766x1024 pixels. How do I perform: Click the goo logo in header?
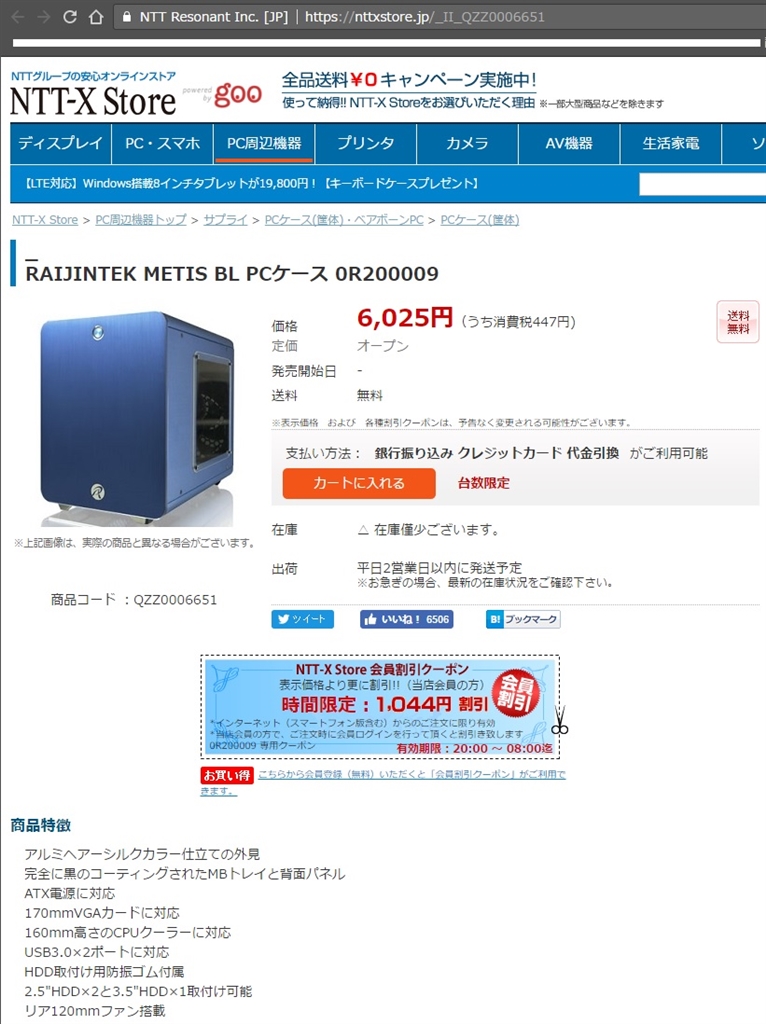pyautogui.click(x=238, y=94)
